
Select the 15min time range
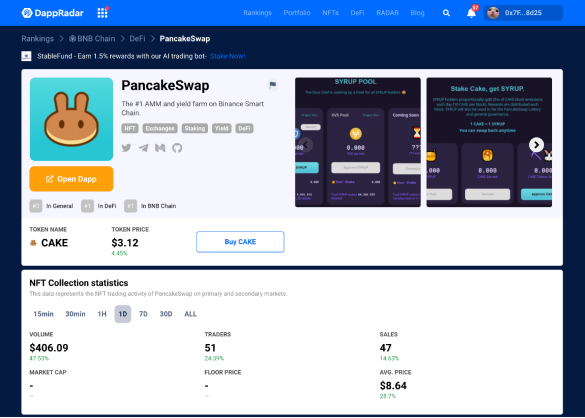[43, 314]
